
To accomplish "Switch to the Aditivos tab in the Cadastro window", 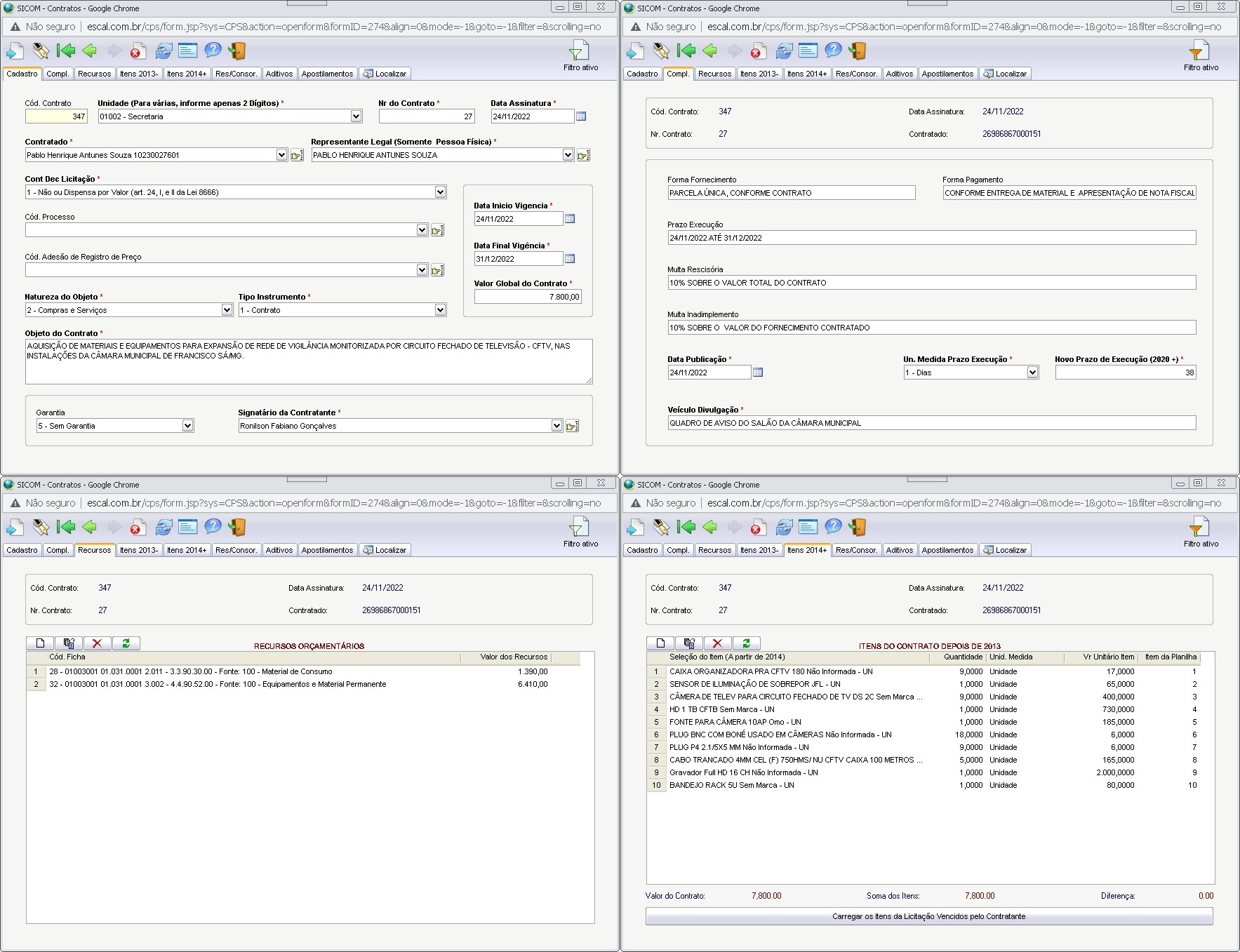I will click(279, 74).
